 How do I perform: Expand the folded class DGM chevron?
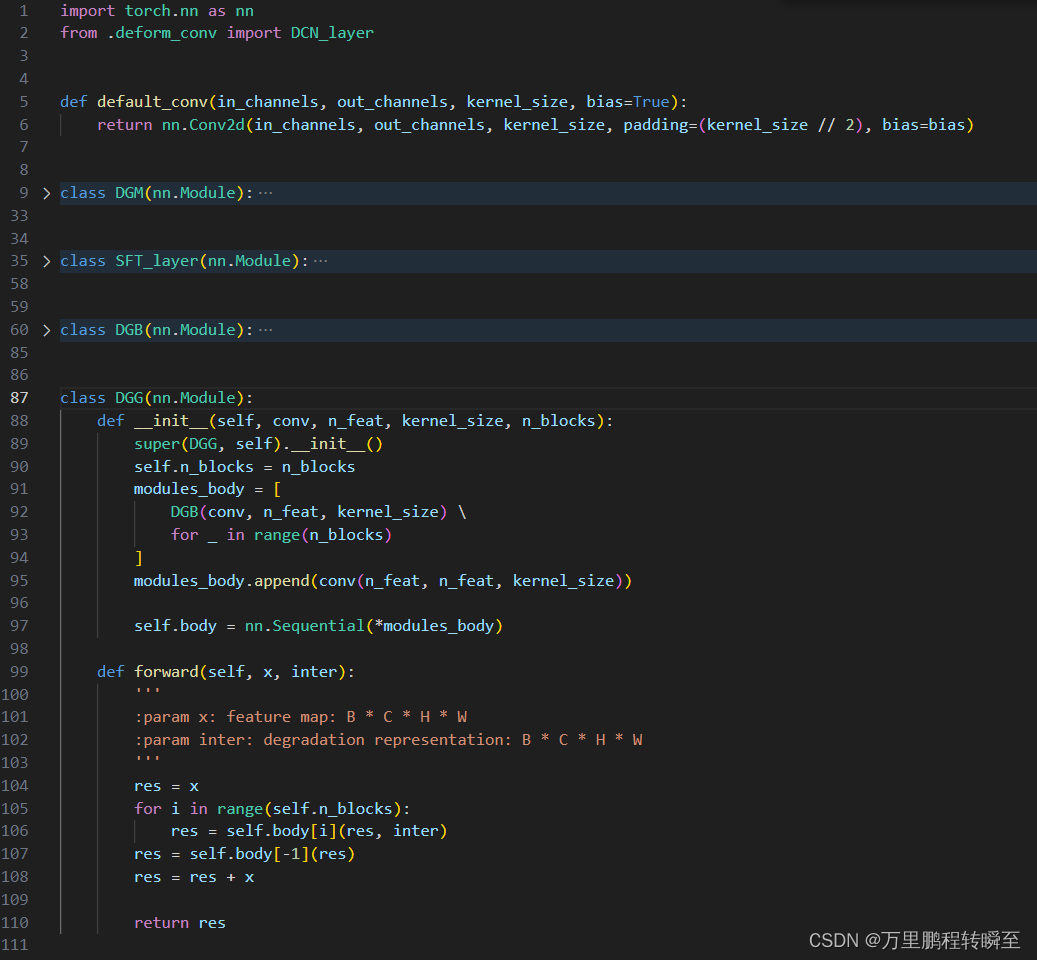coord(46,193)
